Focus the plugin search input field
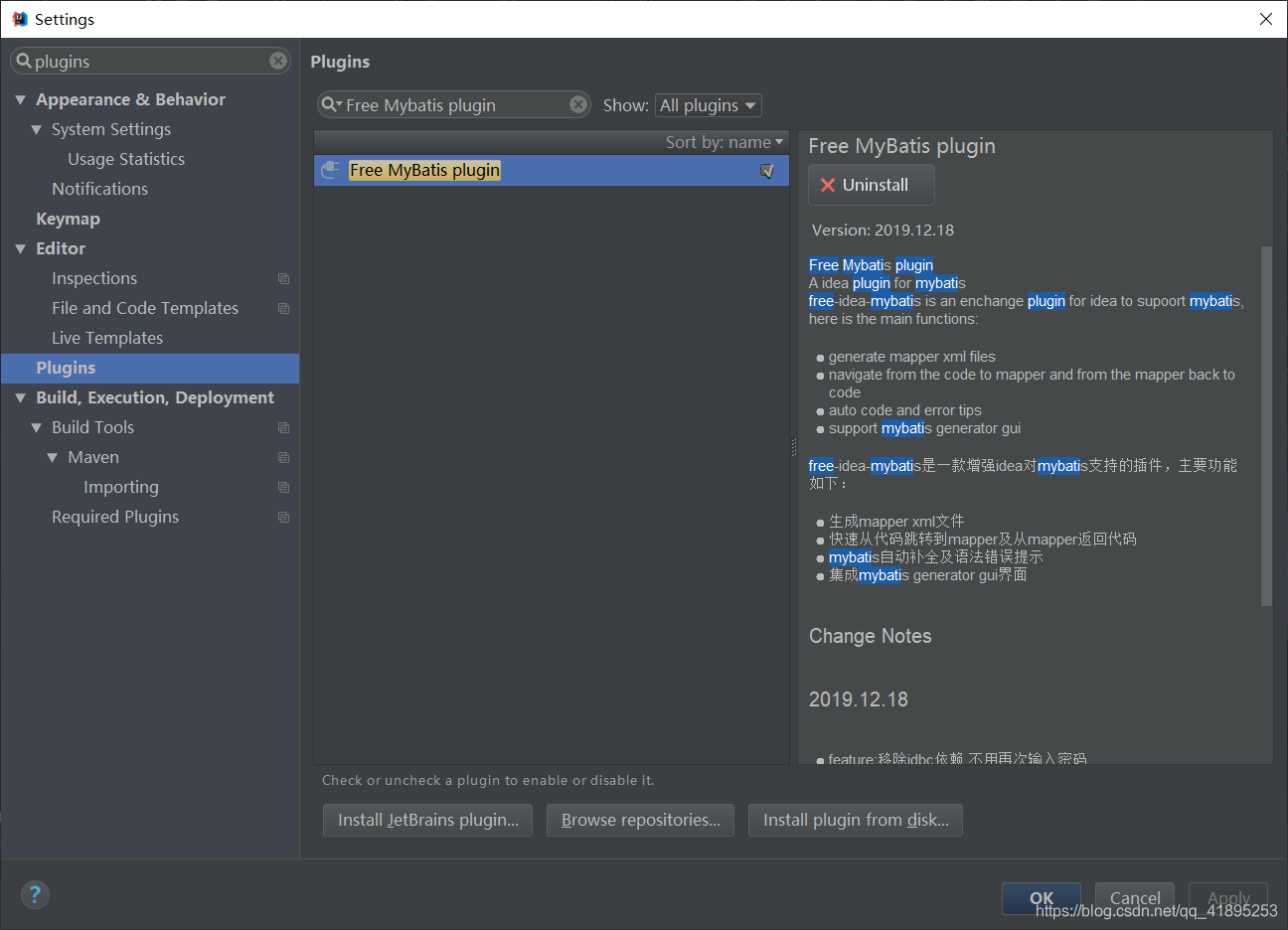1288x930 pixels. tap(454, 104)
